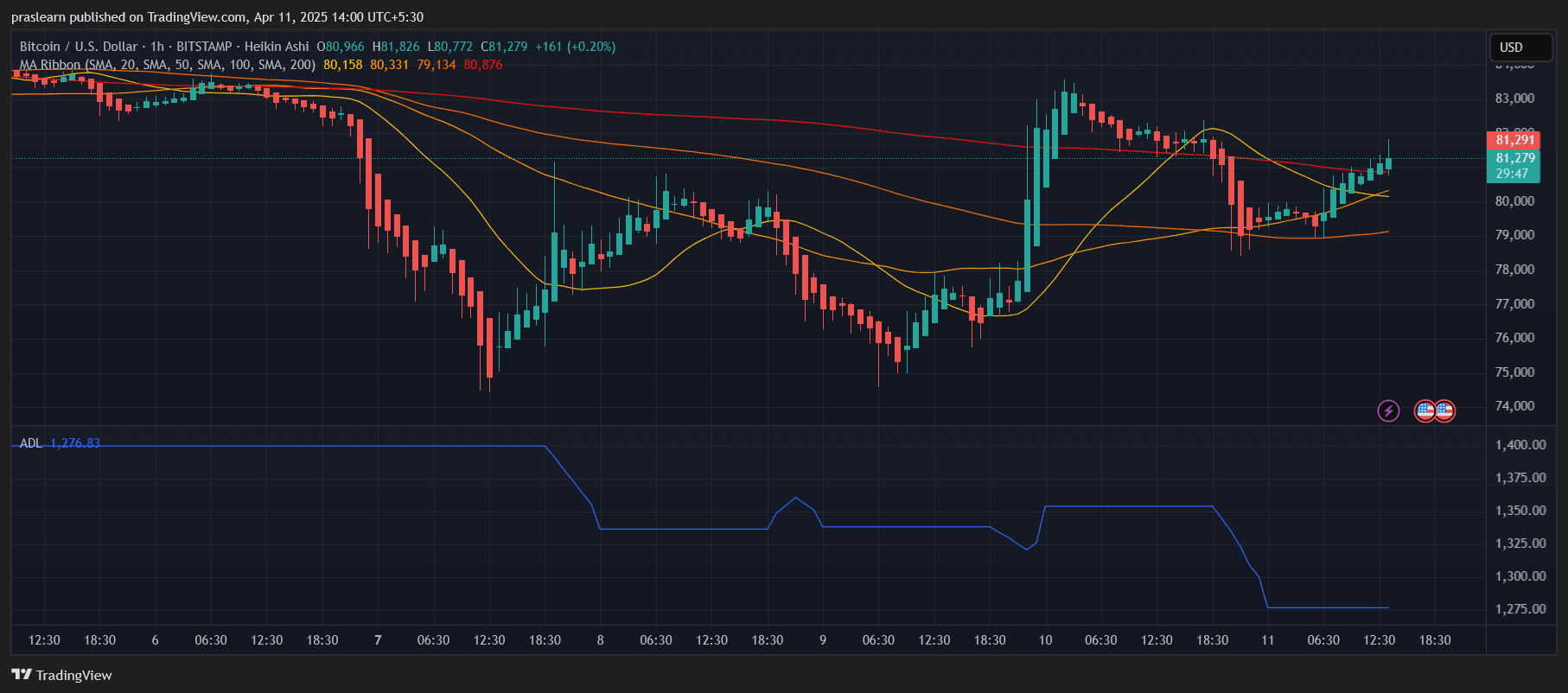Click the green 81,279 current price label
The width and height of the screenshot is (1568, 693).
click(1515, 158)
